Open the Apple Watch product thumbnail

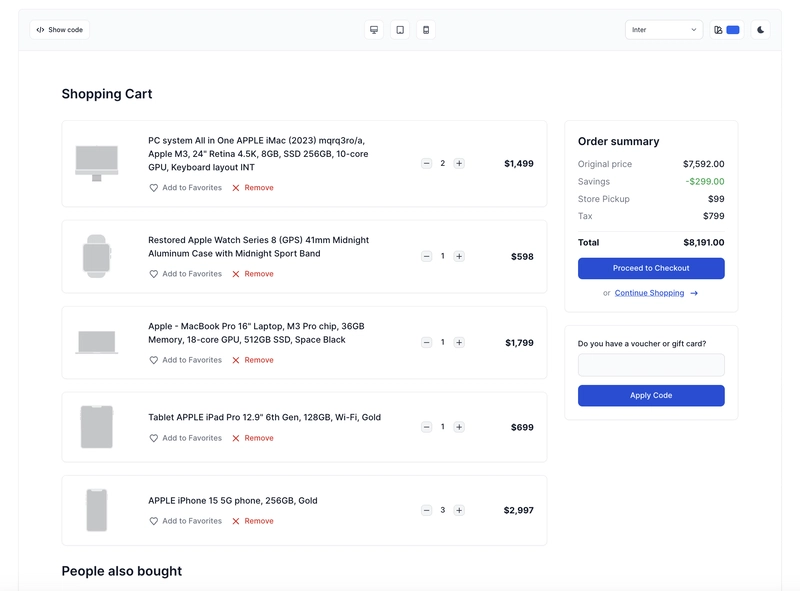tap(96, 256)
